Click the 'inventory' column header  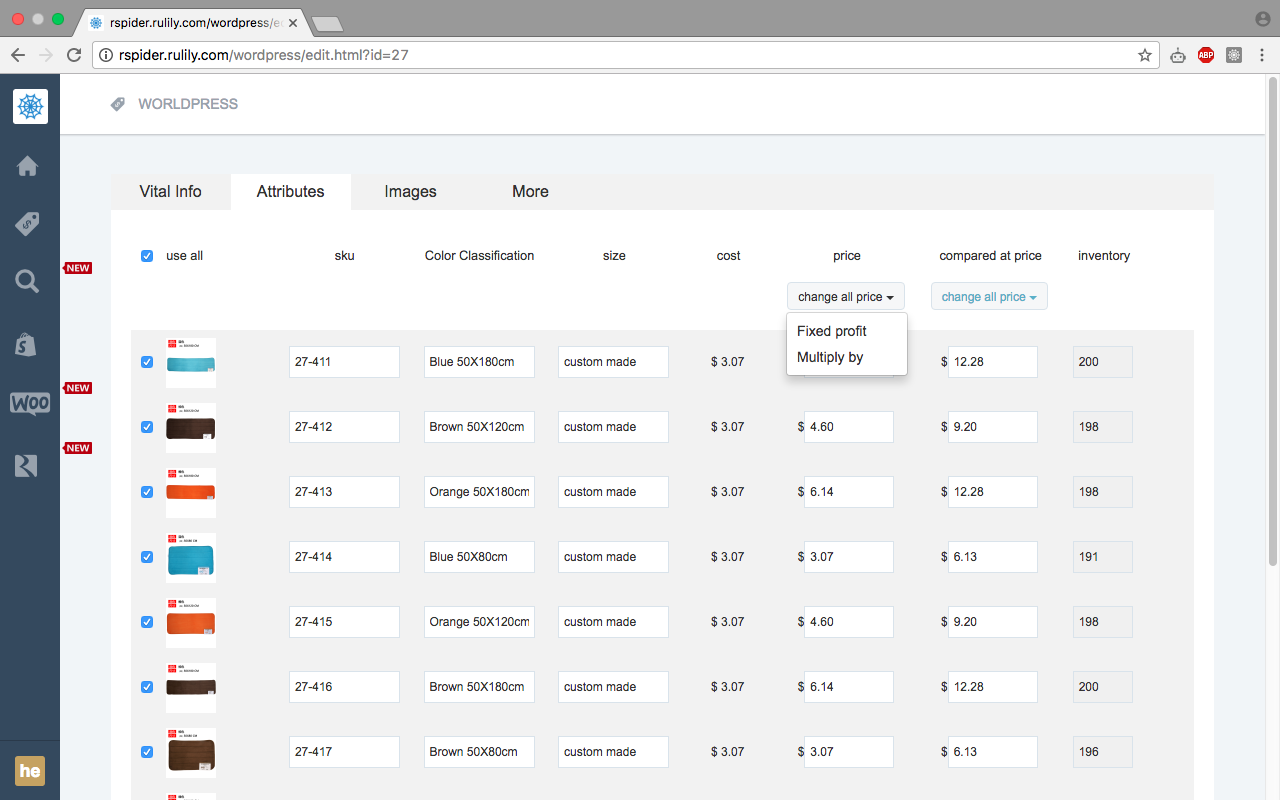(1104, 256)
